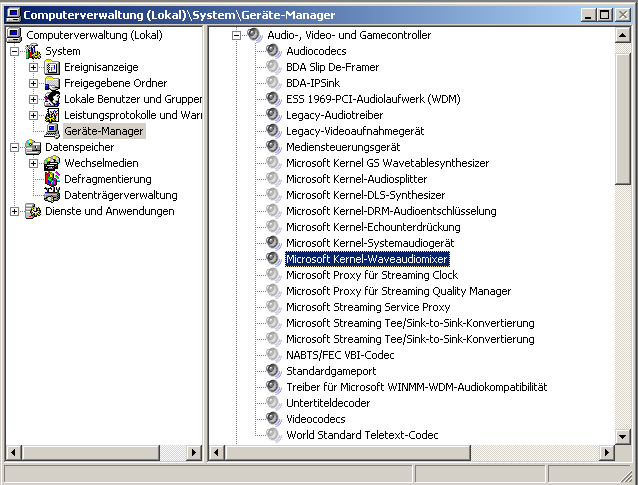Click the right pane scroll-down arrow
Screen dimensions: 638x485
(x=623, y=437)
